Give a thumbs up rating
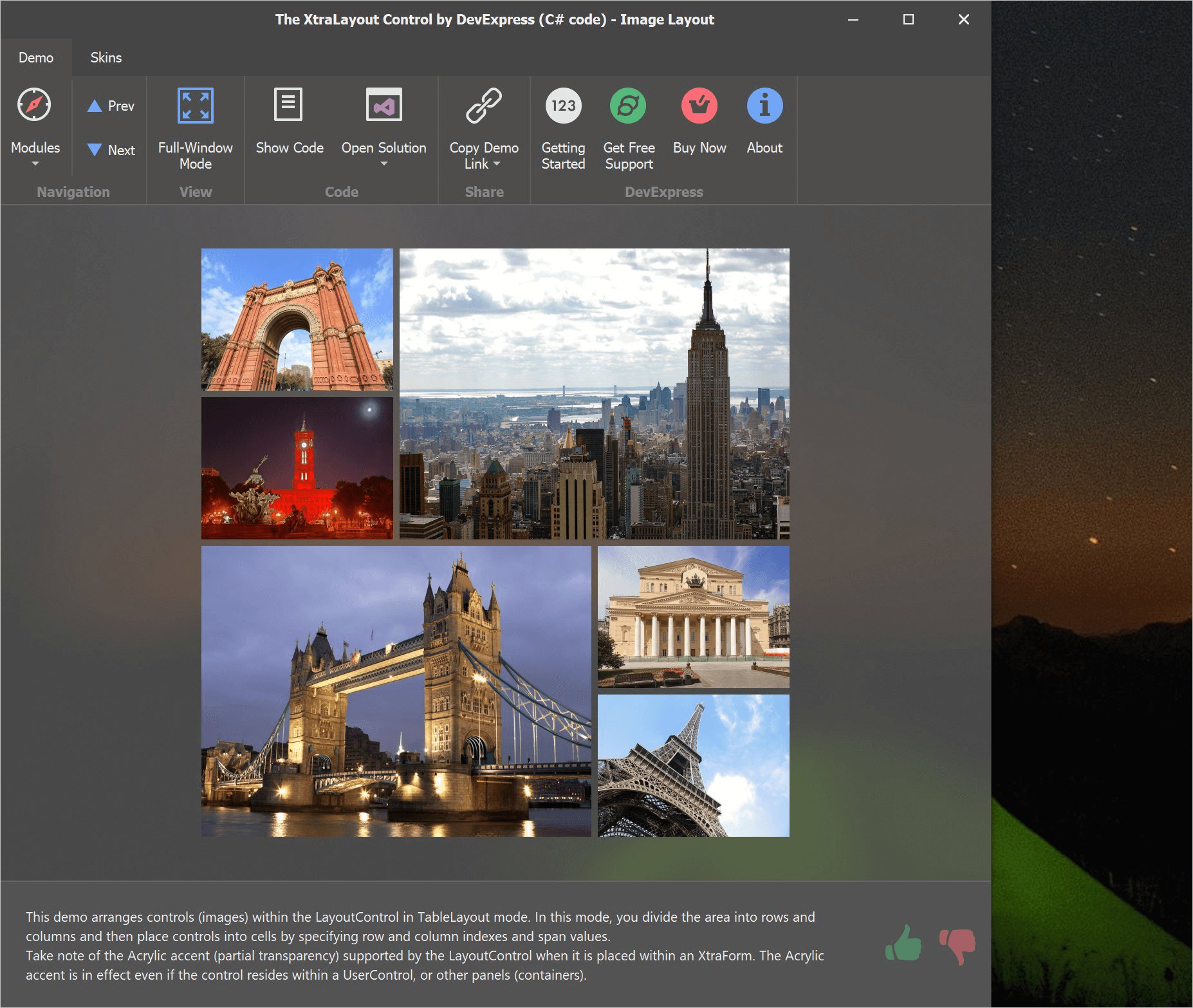Screen dimensions: 1193x1008 point(903,944)
